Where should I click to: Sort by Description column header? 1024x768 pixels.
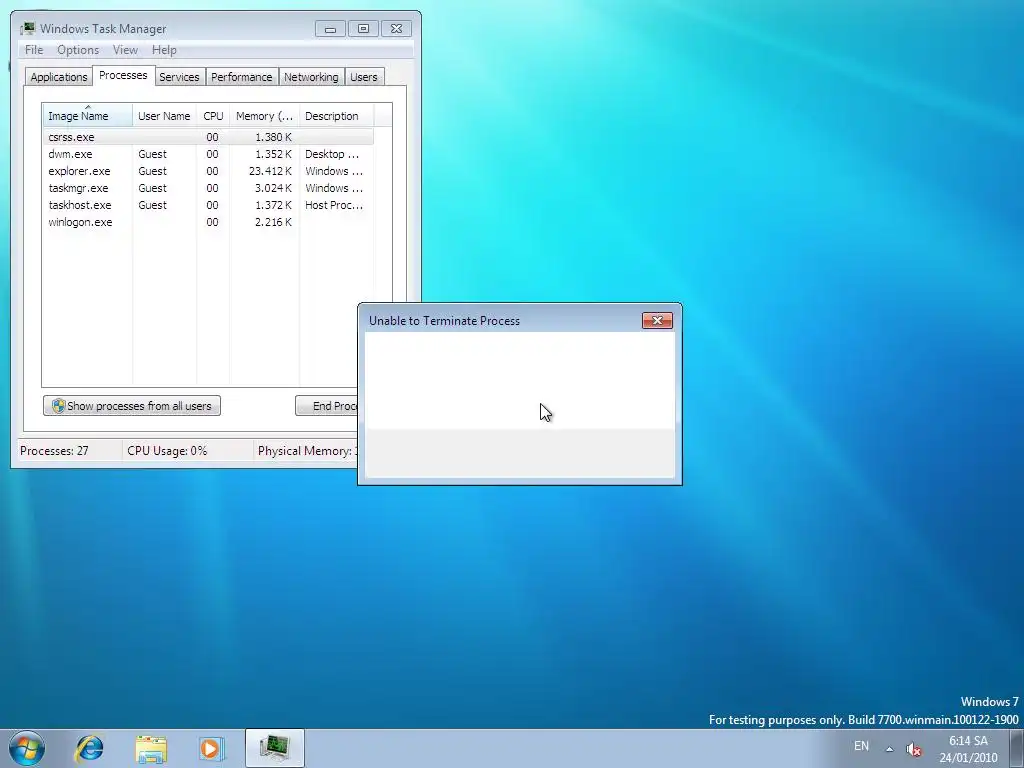pyautogui.click(x=336, y=116)
